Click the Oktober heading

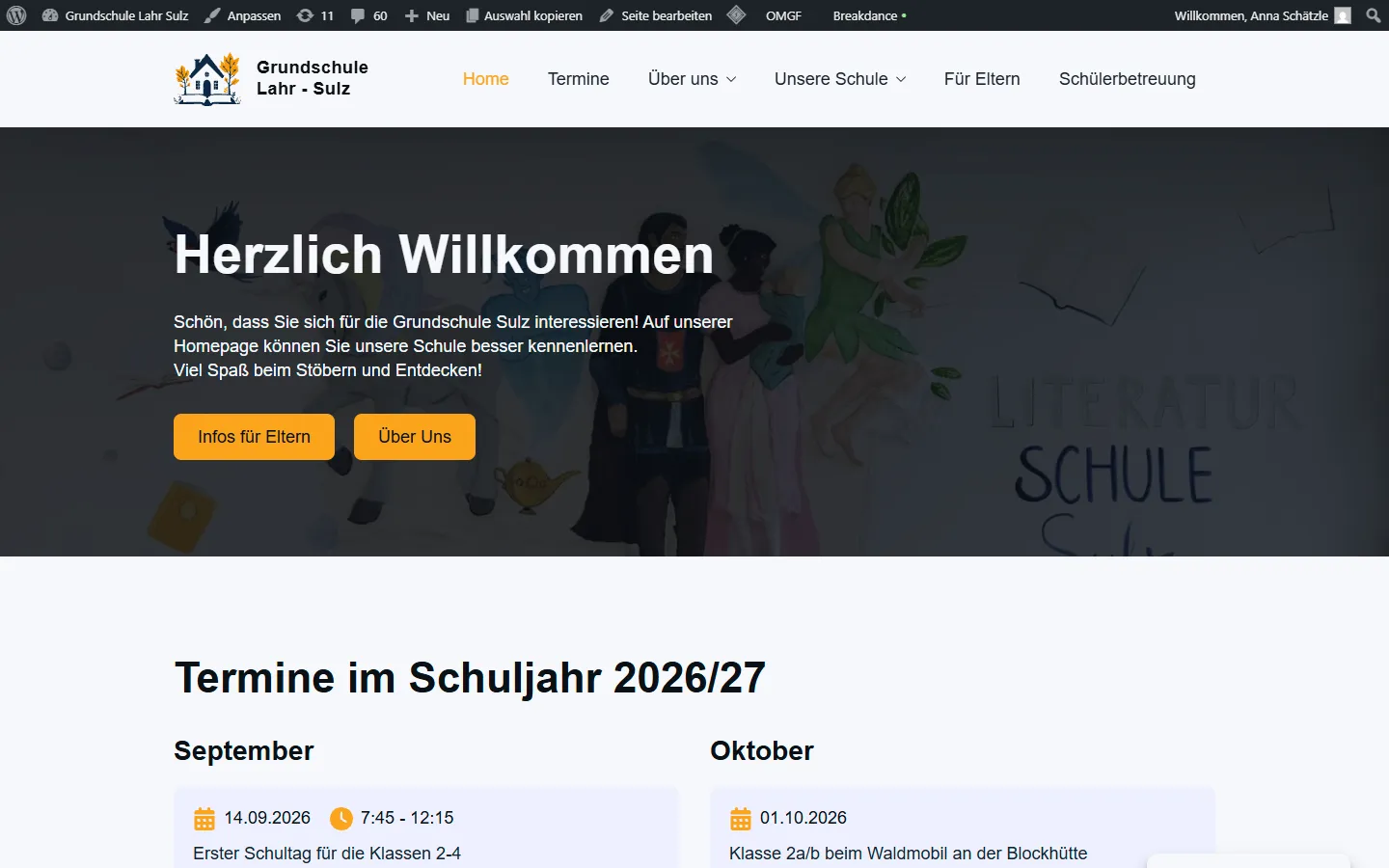(x=762, y=750)
